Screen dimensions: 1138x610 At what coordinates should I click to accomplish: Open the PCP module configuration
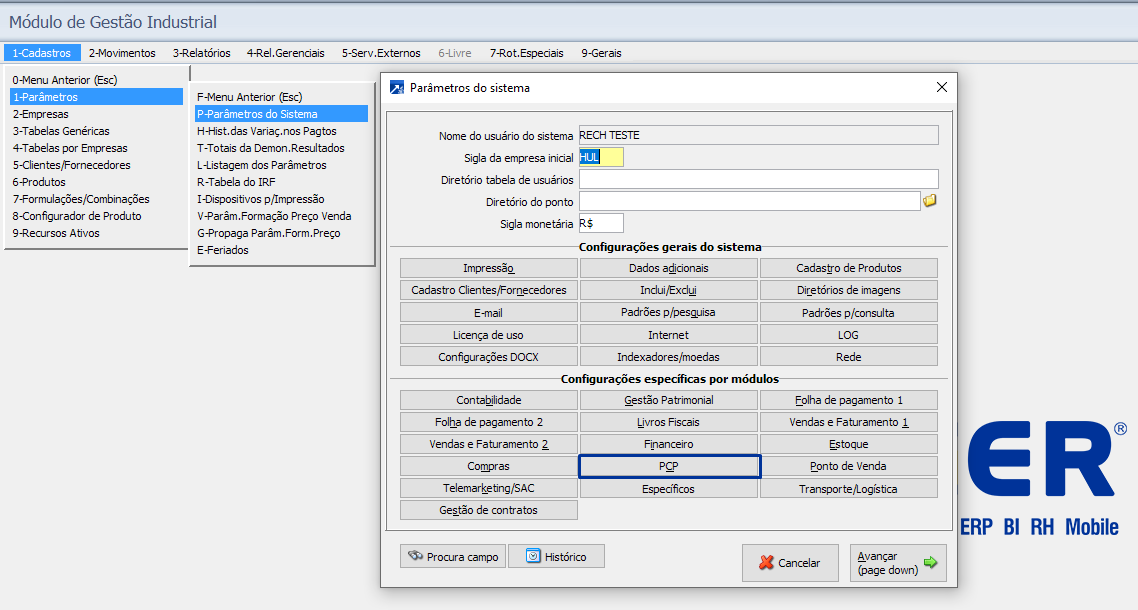point(669,466)
